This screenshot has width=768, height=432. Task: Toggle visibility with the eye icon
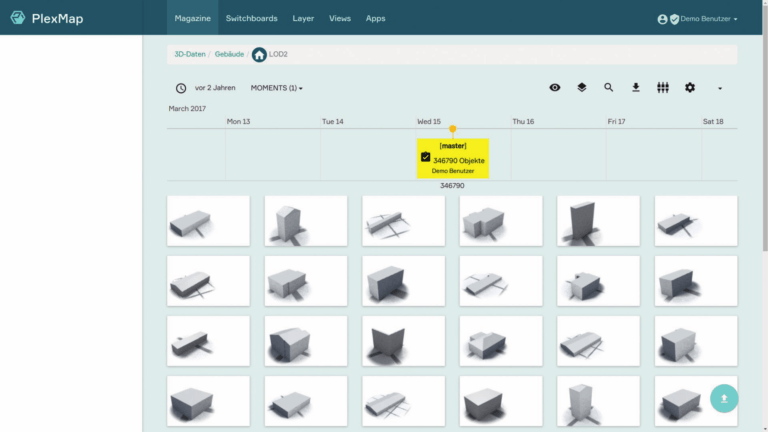pos(555,88)
